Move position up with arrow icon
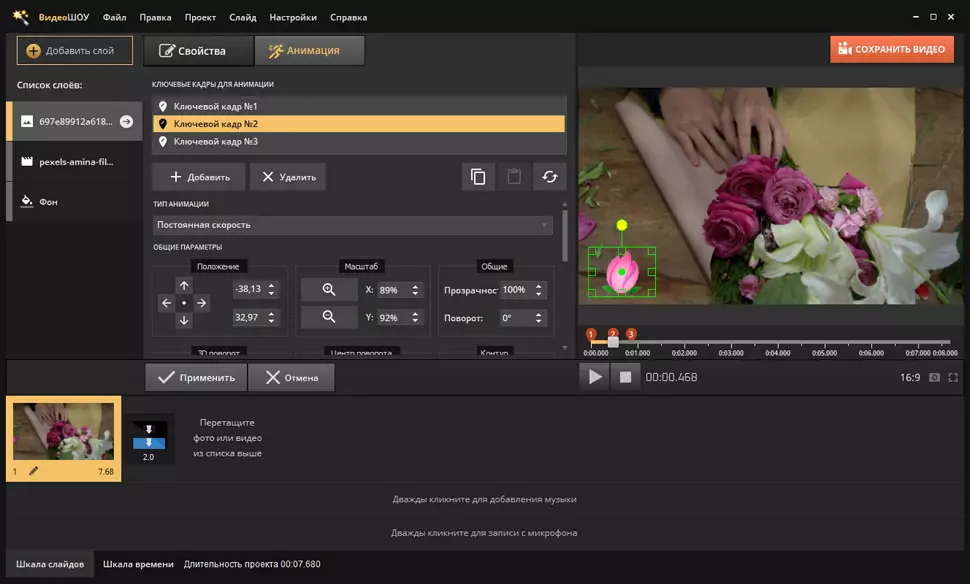This screenshot has height=584, width=970. 184,285
